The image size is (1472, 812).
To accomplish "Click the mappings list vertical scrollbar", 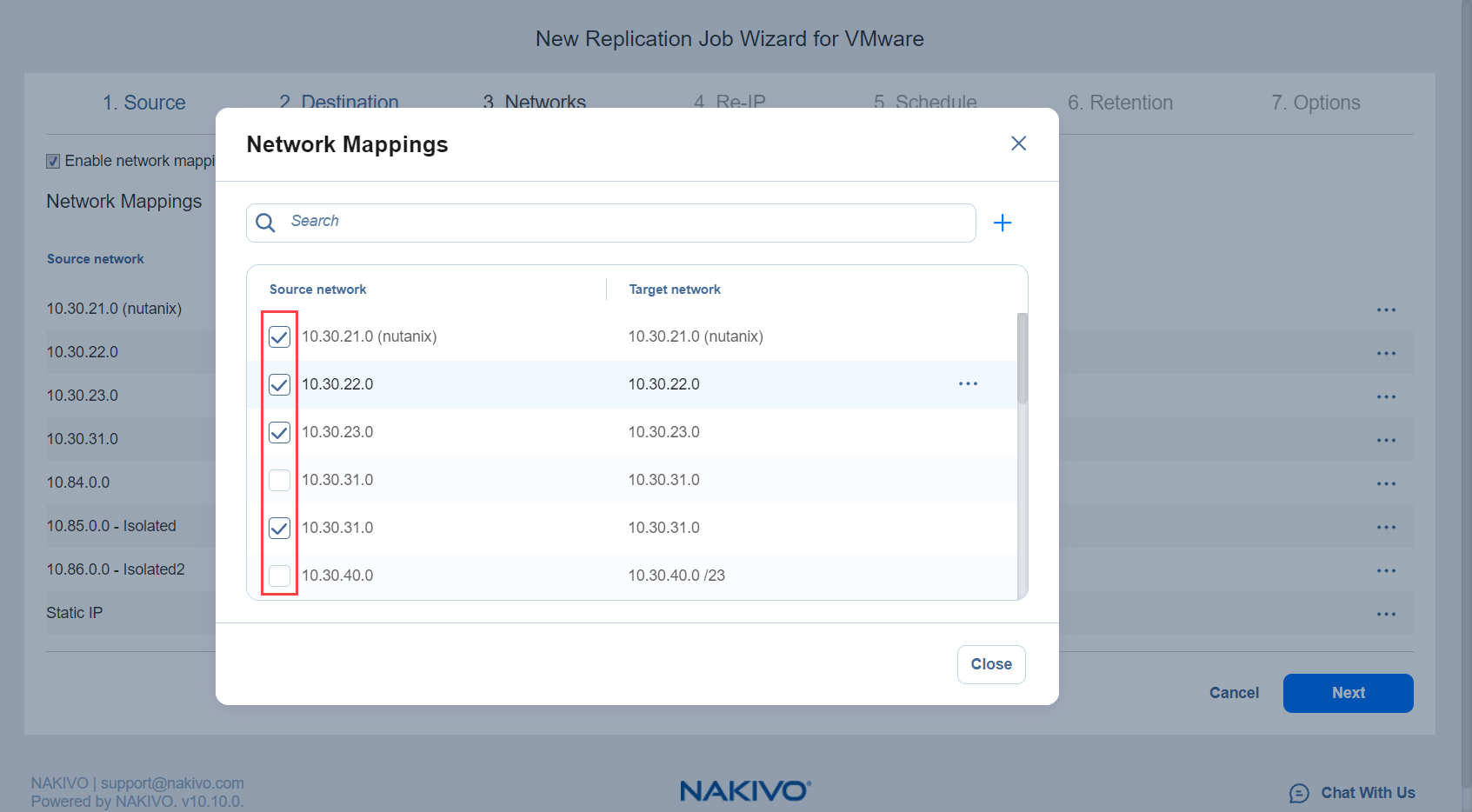I will point(1022,358).
